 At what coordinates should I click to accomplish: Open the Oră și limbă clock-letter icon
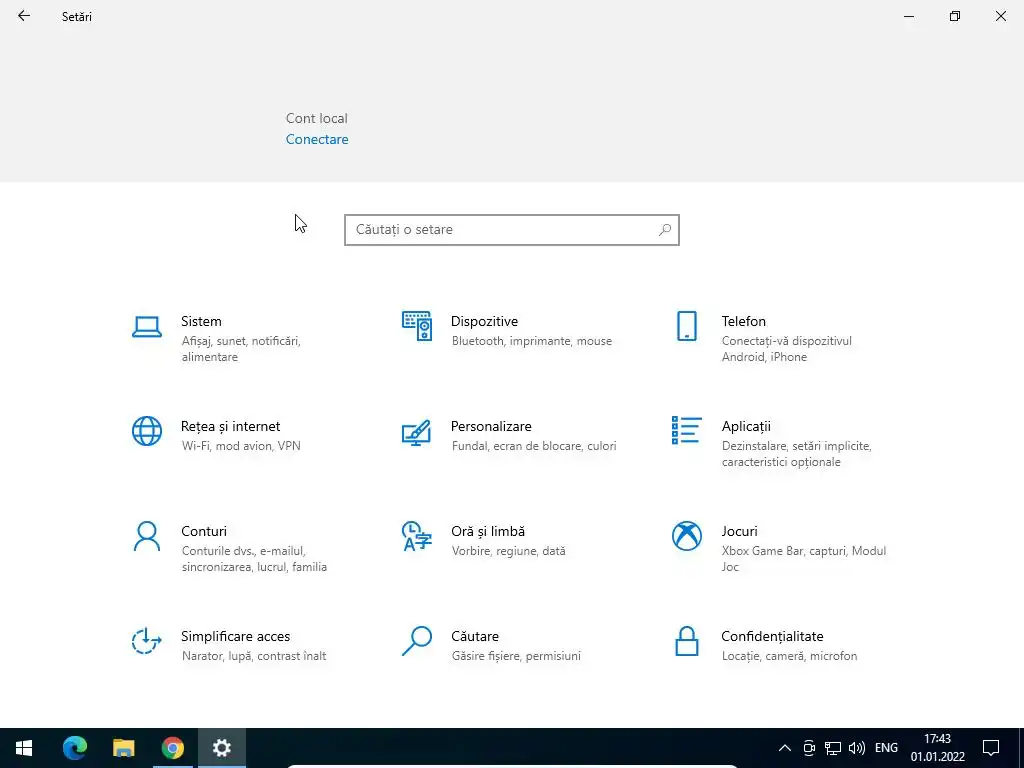pos(417,536)
